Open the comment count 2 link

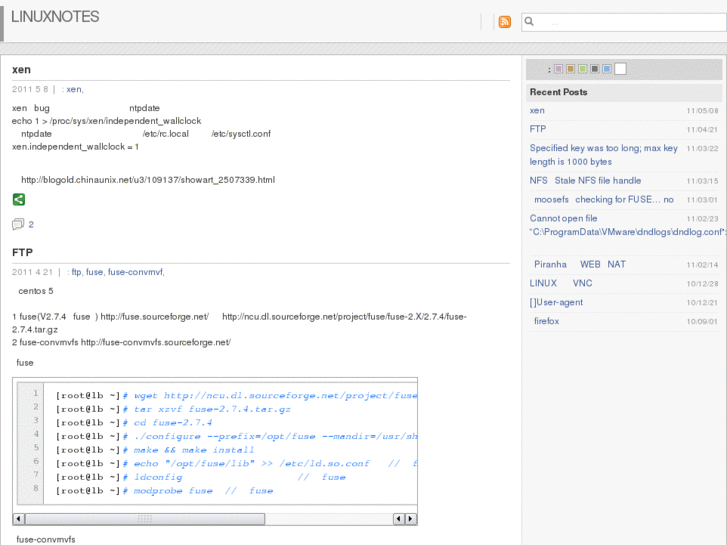coord(31,224)
